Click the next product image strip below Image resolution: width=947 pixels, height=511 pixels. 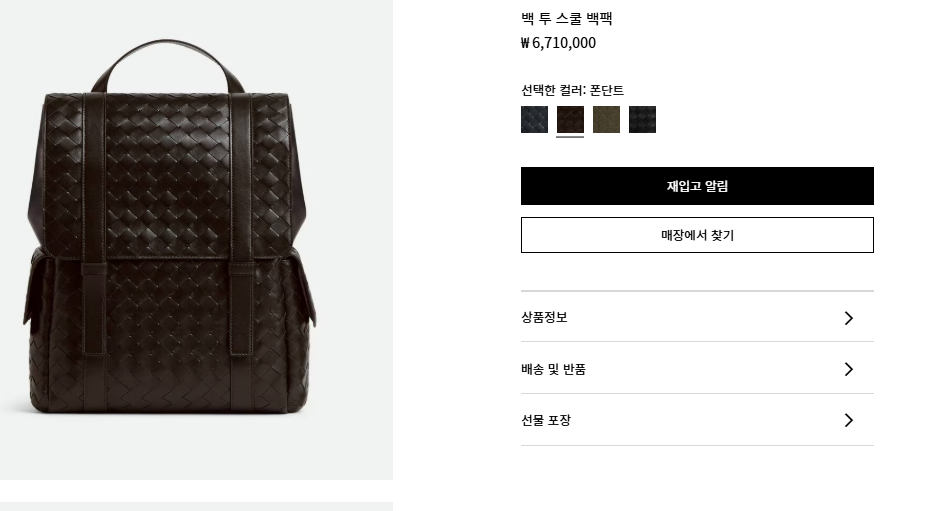tap(196, 506)
